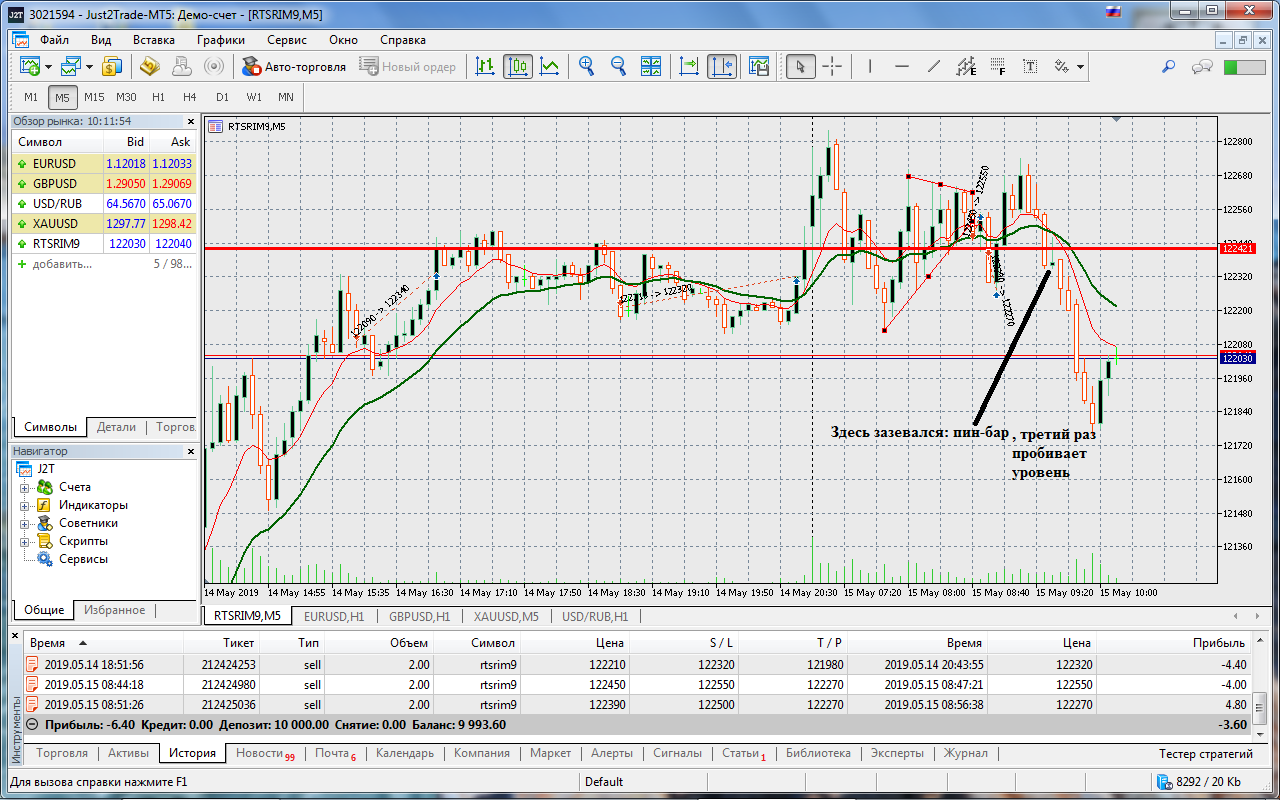This screenshot has width=1280, height=800.
Task: Expand the Советники node in Navigator
Action: point(24,523)
